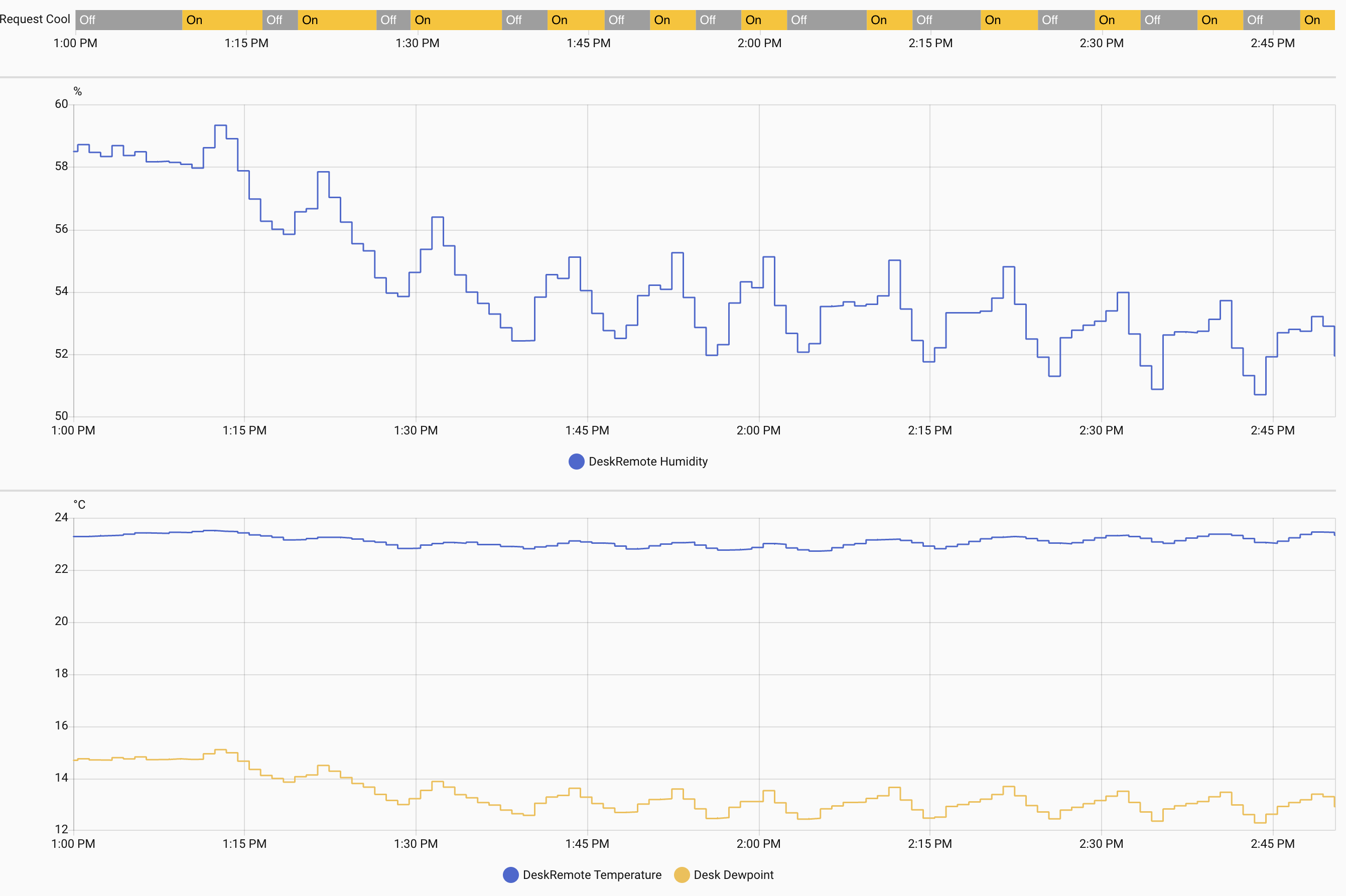Screen dimensions: 1346x896
Task: Click the lowest humidity dip near 2:45 PM
Action: point(1260,394)
